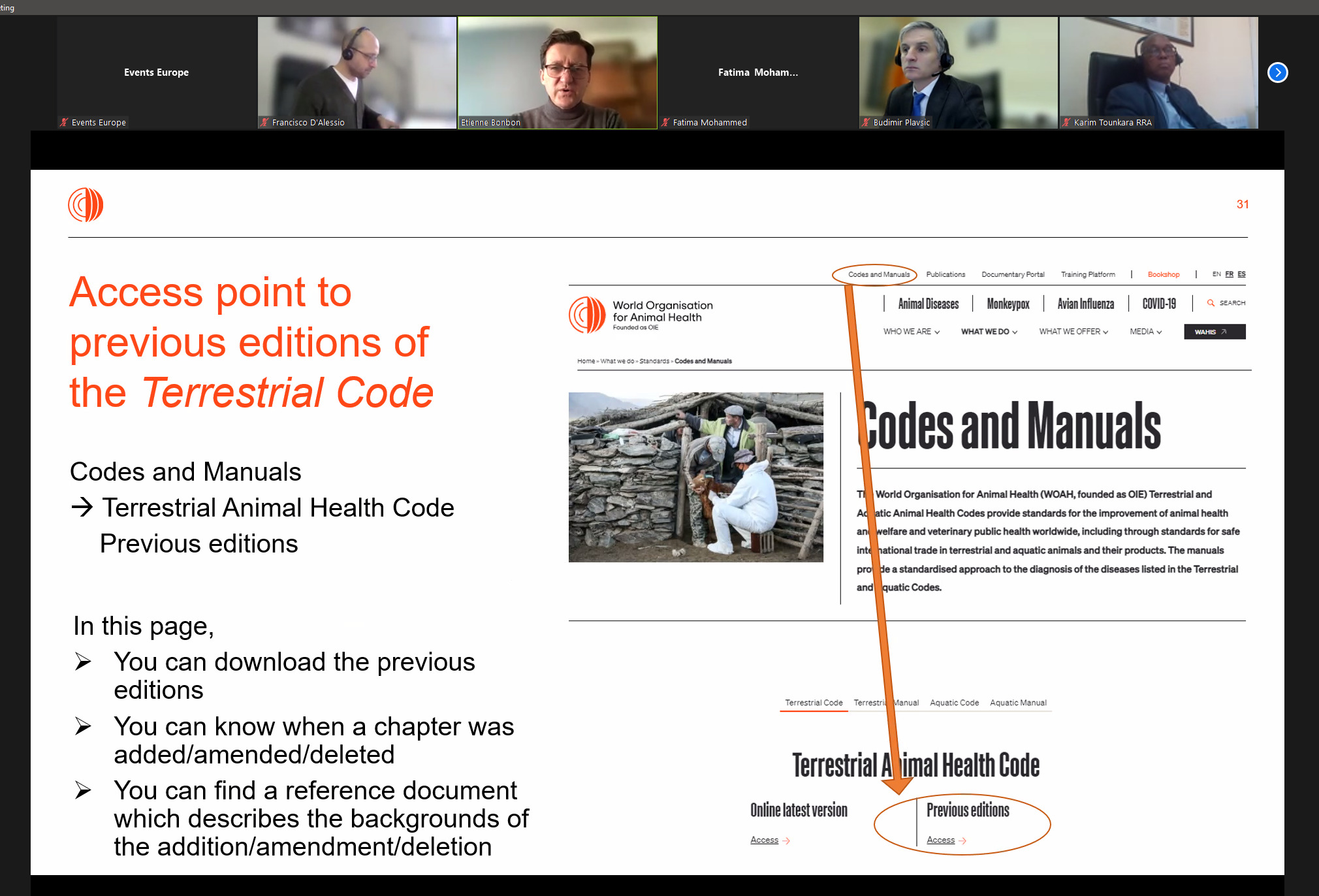
Task: Expand the WHAT WE DO menu
Action: pos(989,332)
